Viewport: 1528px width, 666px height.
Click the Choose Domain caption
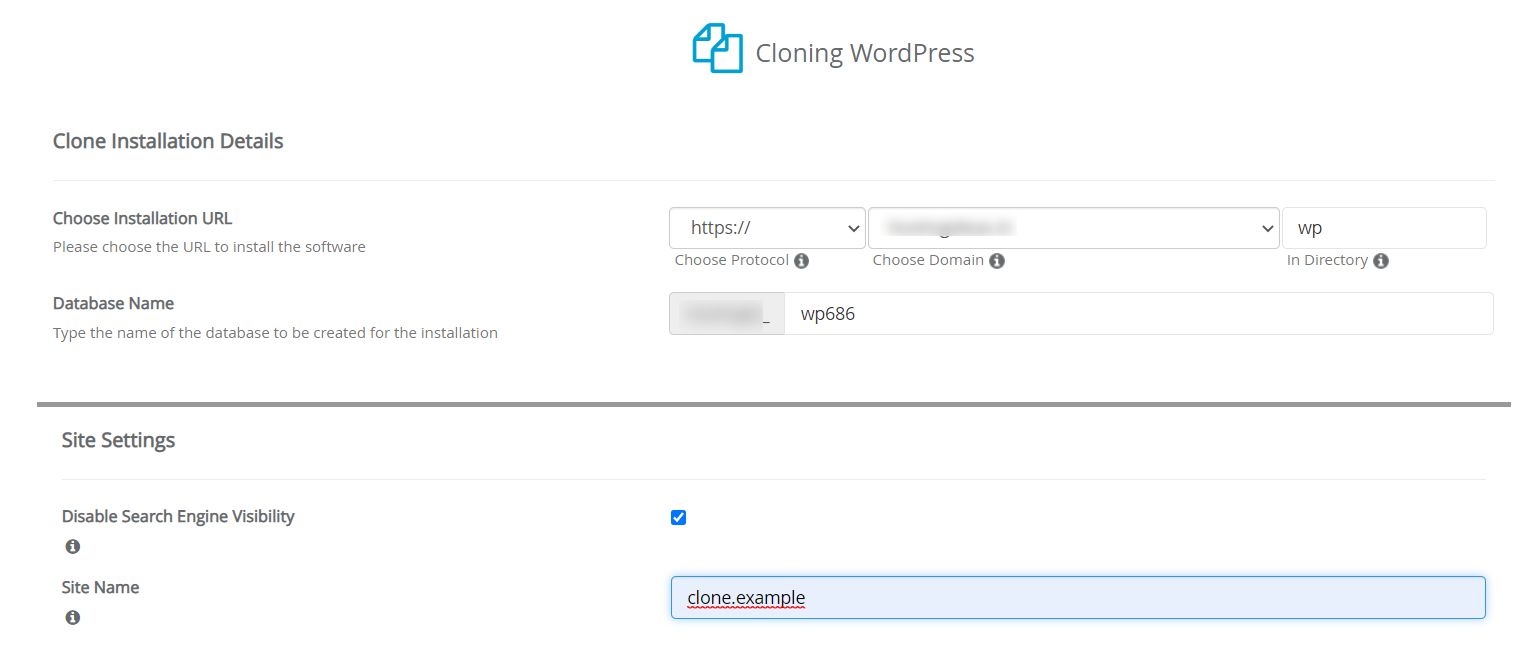(929, 260)
